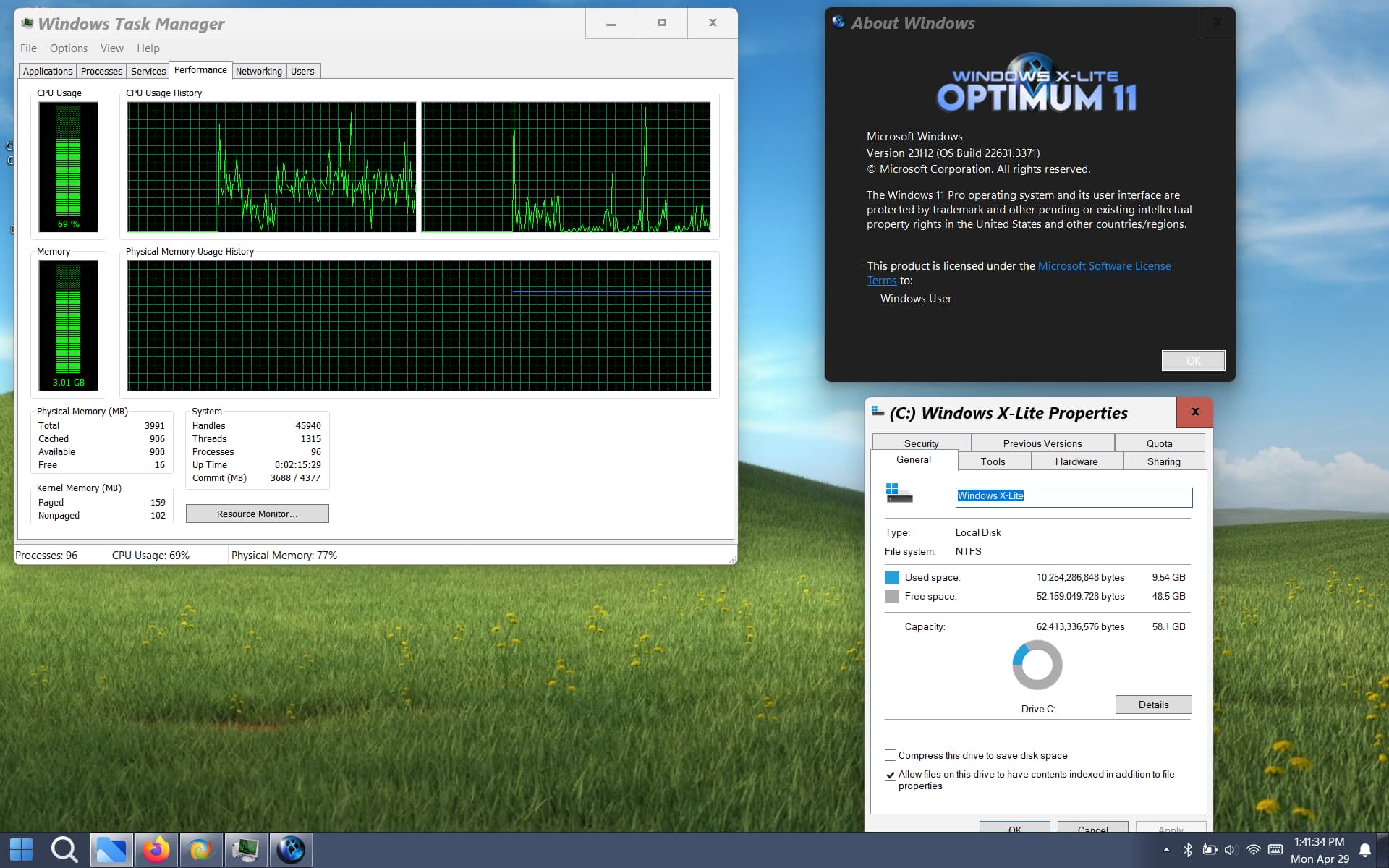1389x868 pixels.
Task: Open the Task Manager taskbar icon
Action: tap(245, 850)
